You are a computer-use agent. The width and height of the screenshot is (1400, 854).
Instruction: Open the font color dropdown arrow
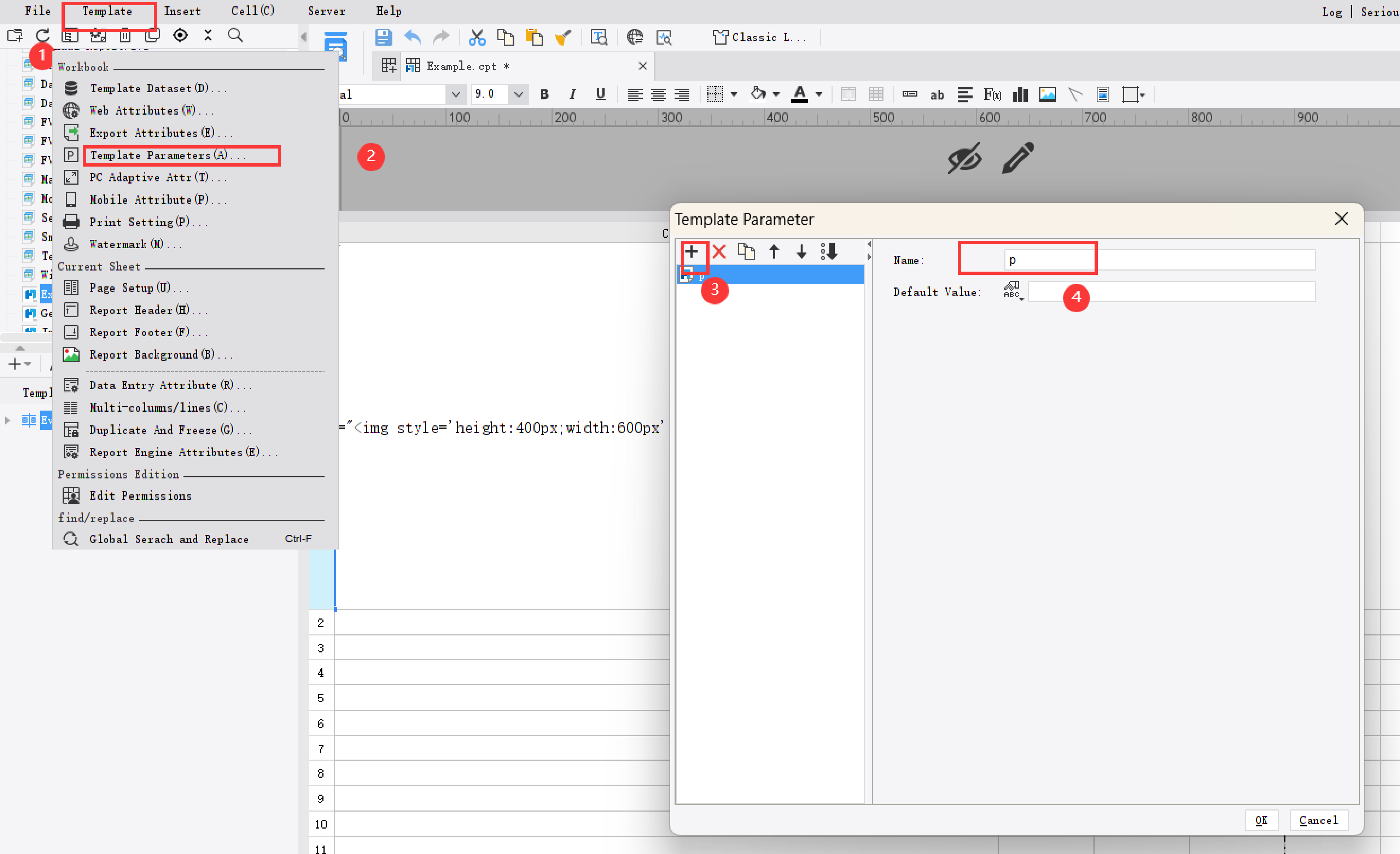818,94
